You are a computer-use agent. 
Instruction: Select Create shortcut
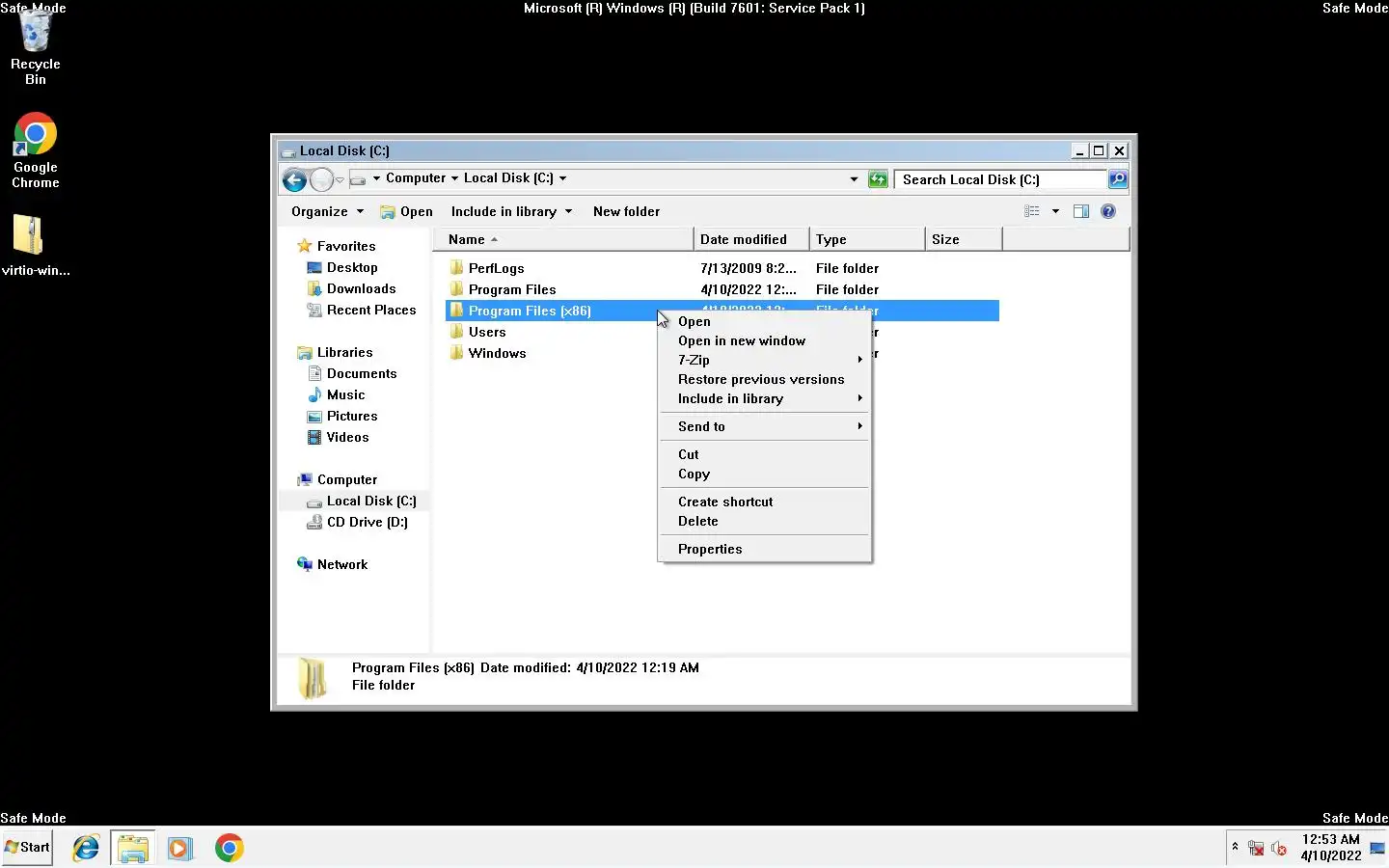click(x=766, y=502)
